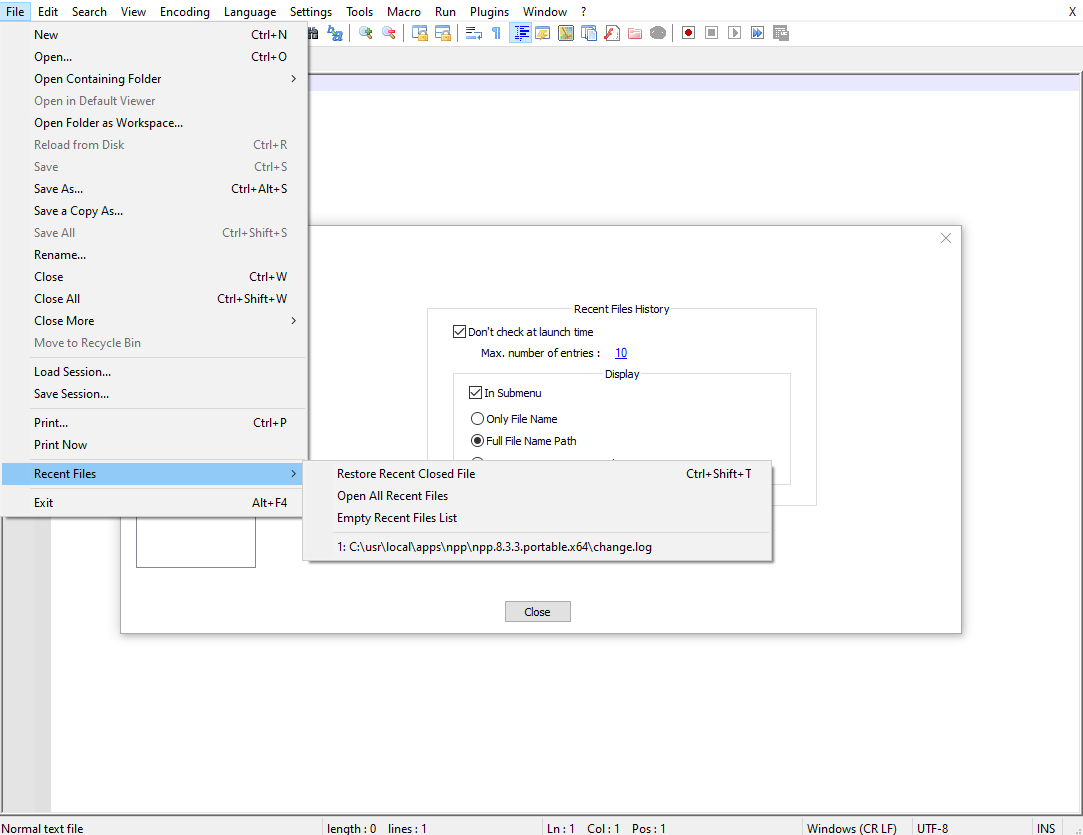Open the Function List toolbar icon

[x=612, y=33]
